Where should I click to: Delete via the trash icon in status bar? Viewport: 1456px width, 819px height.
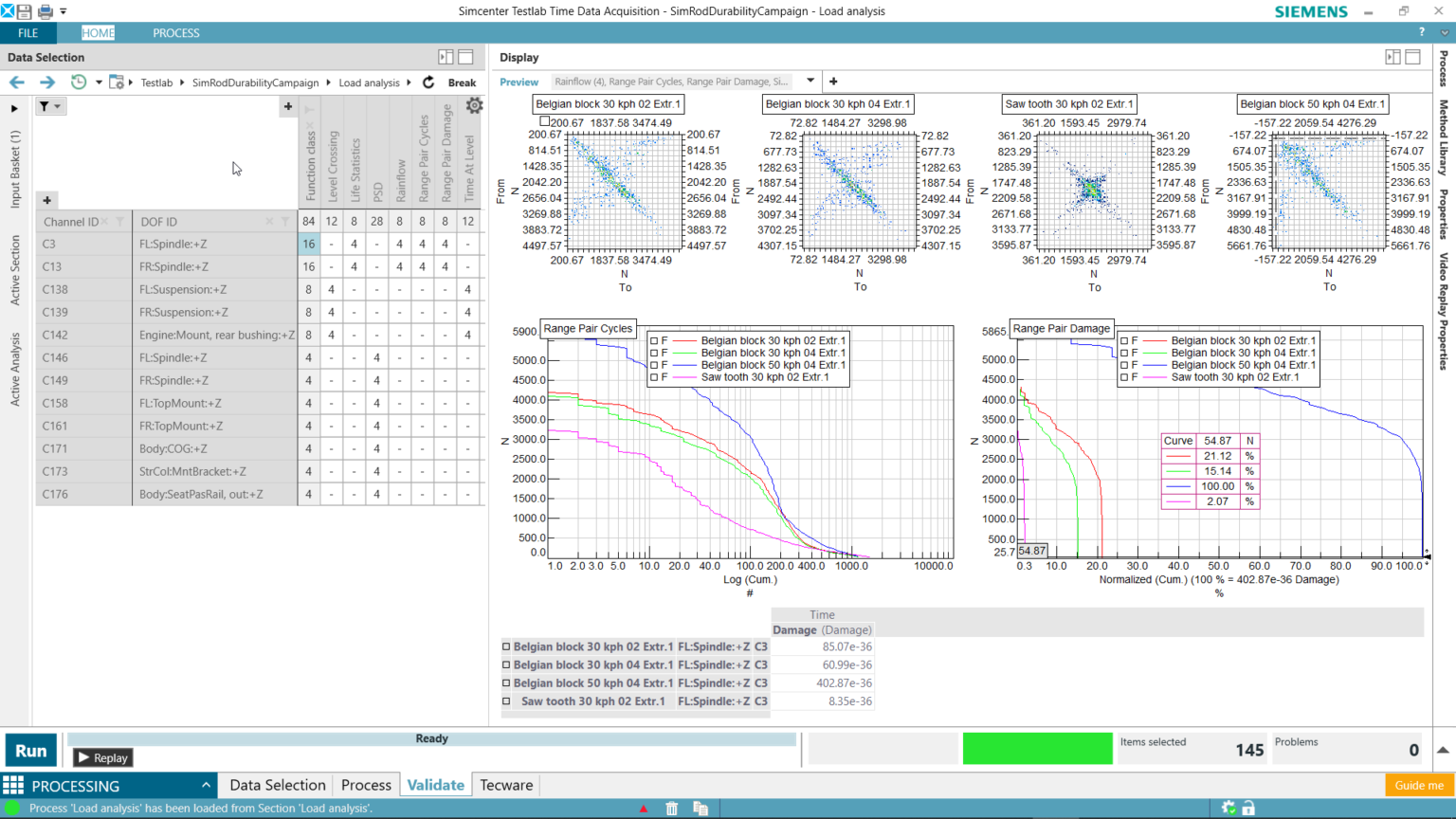[x=672, y=808]
